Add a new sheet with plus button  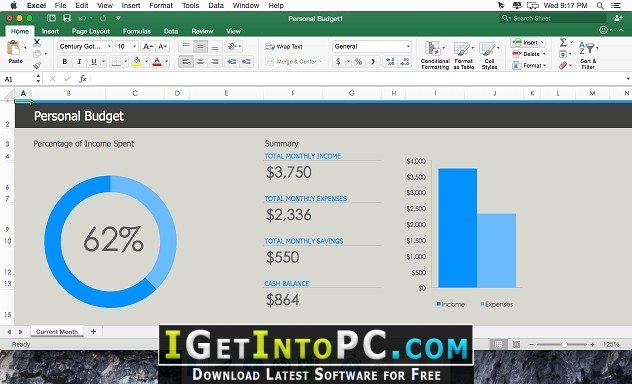point(94,331)
